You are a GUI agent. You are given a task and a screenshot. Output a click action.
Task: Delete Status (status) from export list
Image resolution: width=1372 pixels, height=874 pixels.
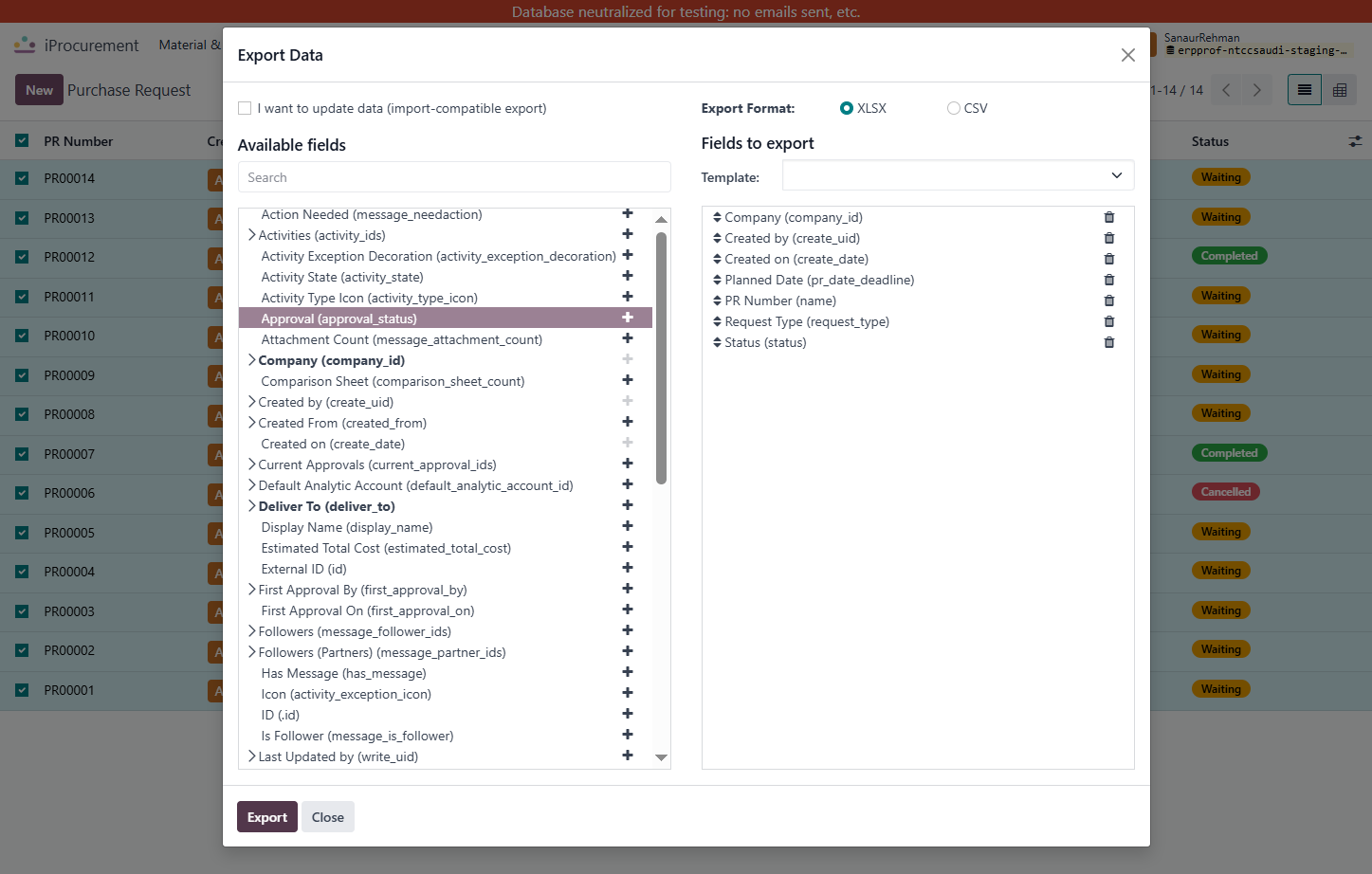point(1109,342)
